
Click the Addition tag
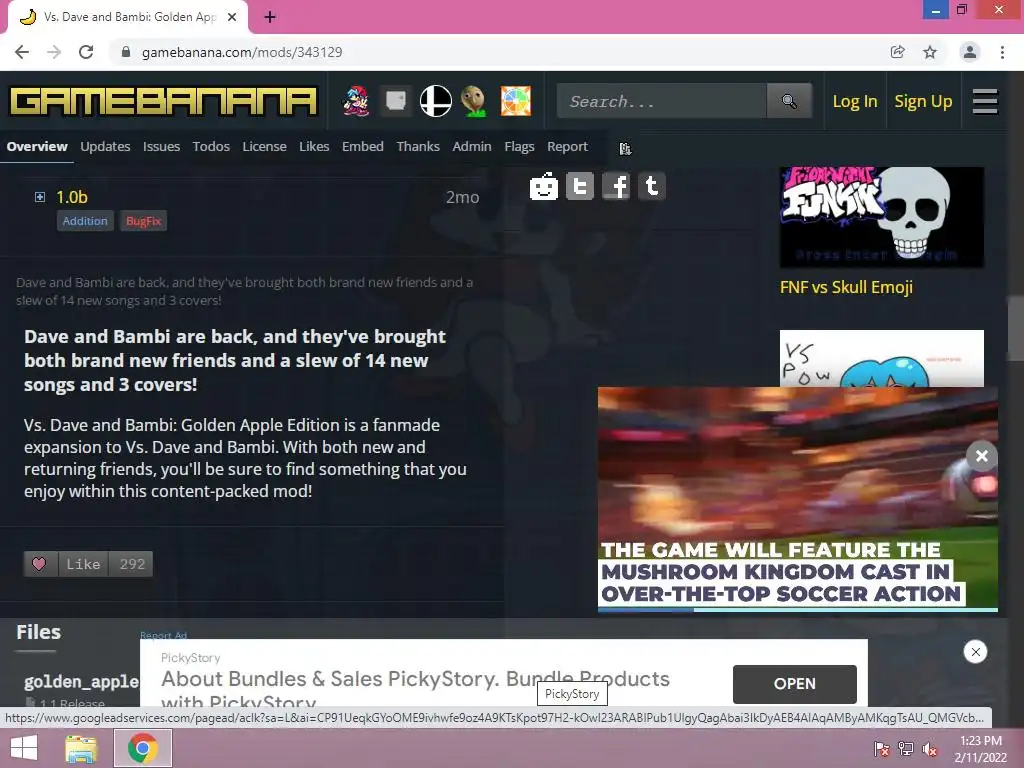click(85, 221)
